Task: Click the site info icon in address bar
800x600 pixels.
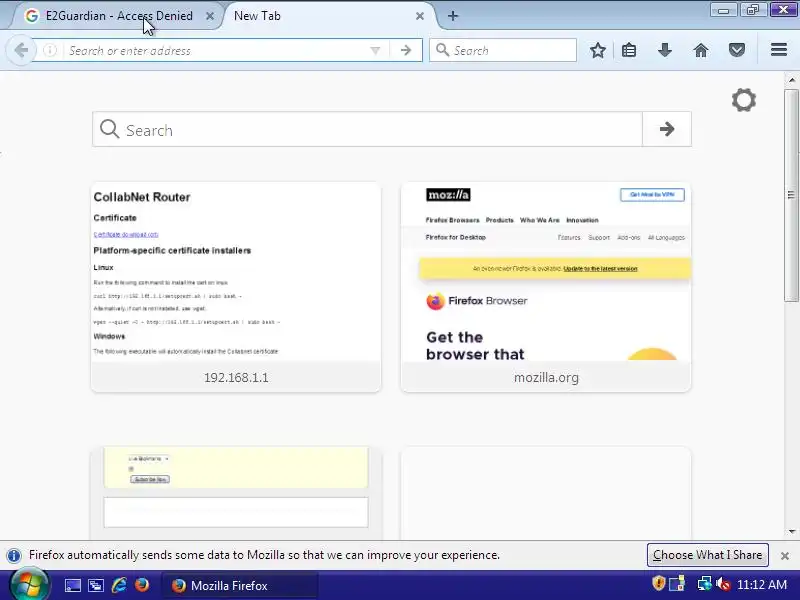Action: [x=49, y=50]
